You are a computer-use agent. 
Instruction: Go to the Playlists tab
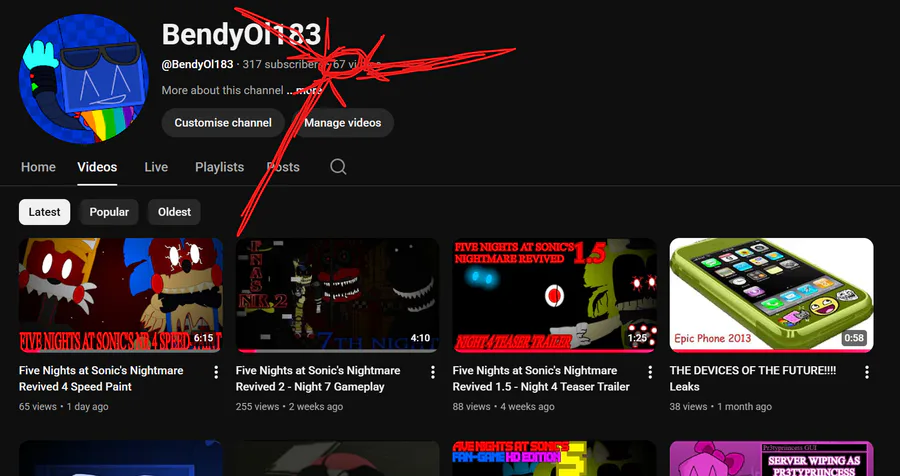click(x=219, y=167)
